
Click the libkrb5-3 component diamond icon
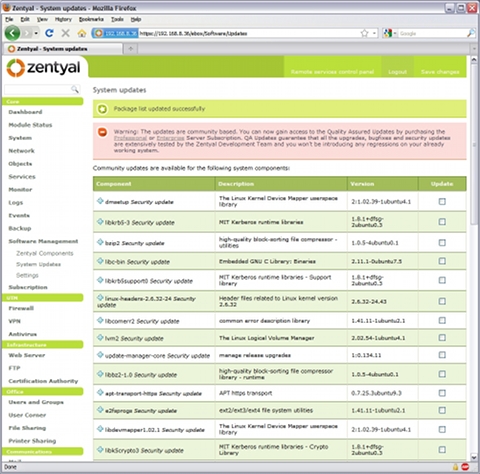click(x=100, y=222)
